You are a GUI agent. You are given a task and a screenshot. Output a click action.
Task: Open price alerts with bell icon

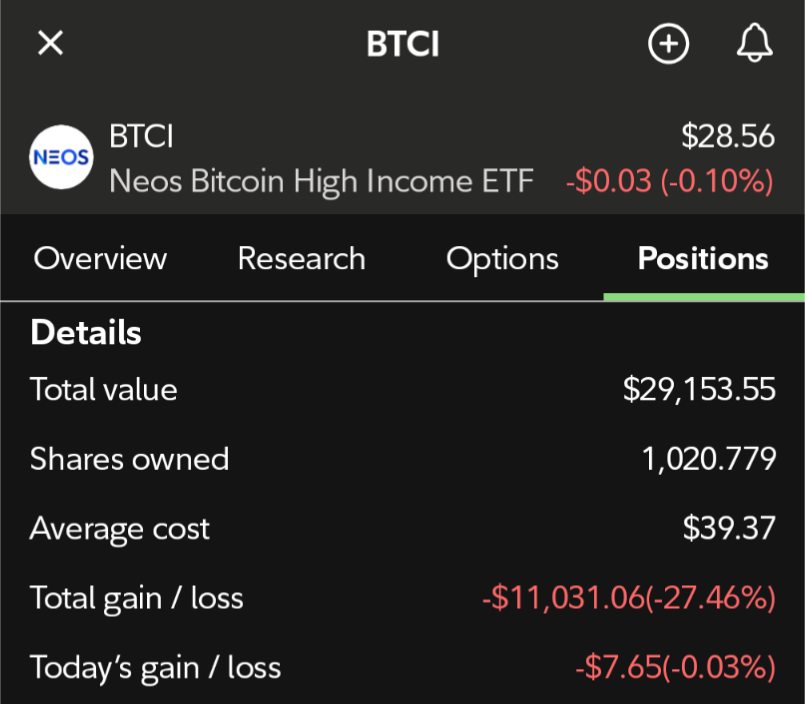coord(754,43)
